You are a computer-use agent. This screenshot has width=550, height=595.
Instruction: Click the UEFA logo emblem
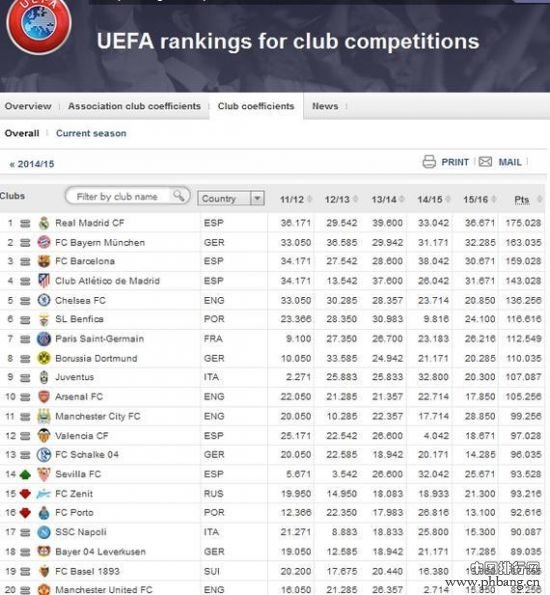[39, 23]
